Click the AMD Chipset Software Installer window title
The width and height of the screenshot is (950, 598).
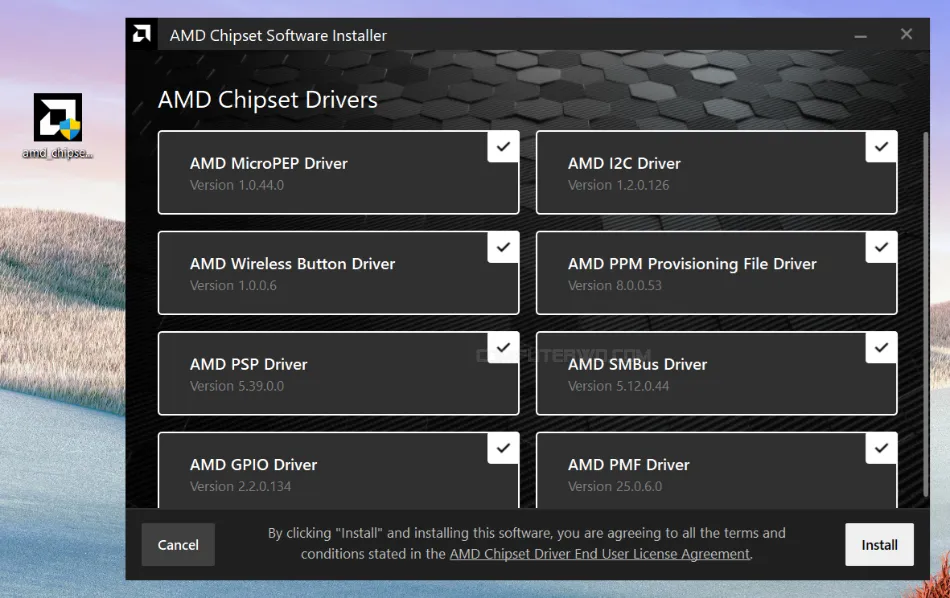278,36
